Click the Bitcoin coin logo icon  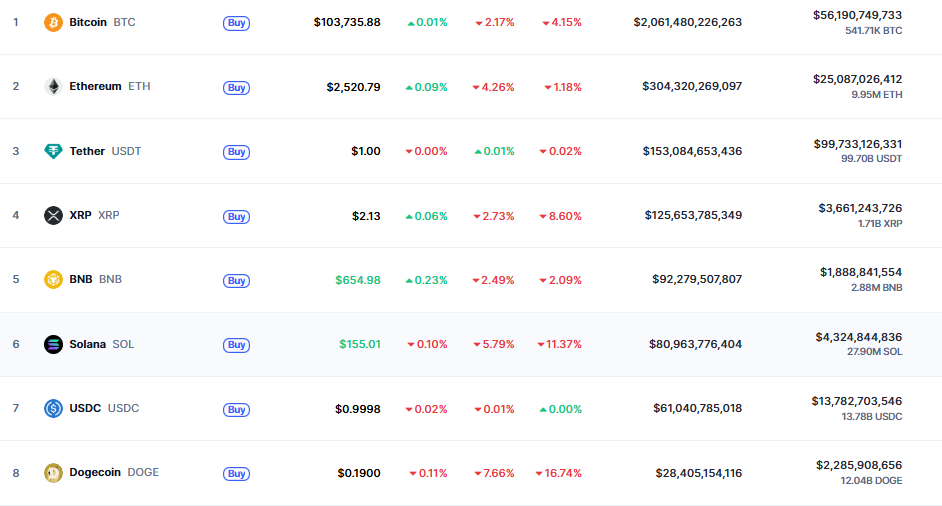[53, 22]
